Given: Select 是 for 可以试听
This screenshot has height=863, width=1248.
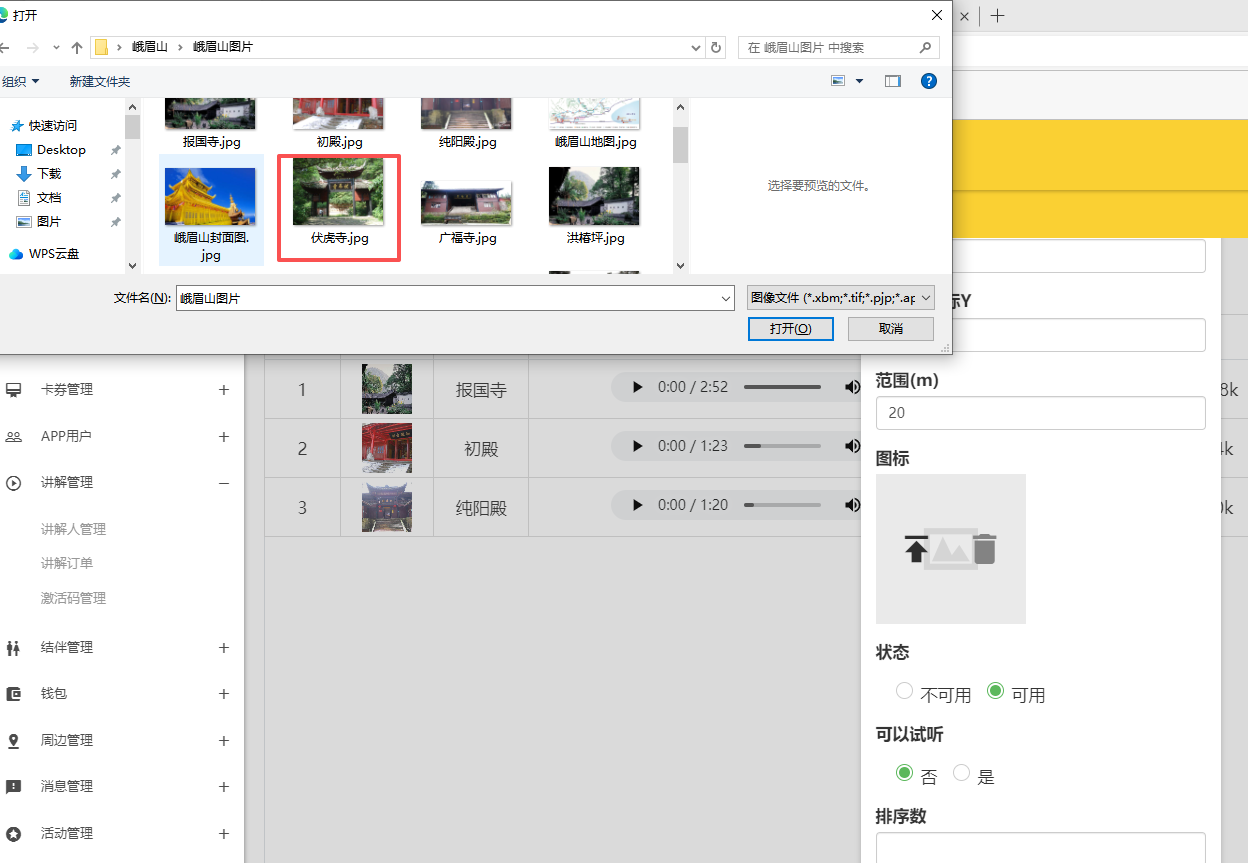Looking at the screenshot, I should point(961,772).
